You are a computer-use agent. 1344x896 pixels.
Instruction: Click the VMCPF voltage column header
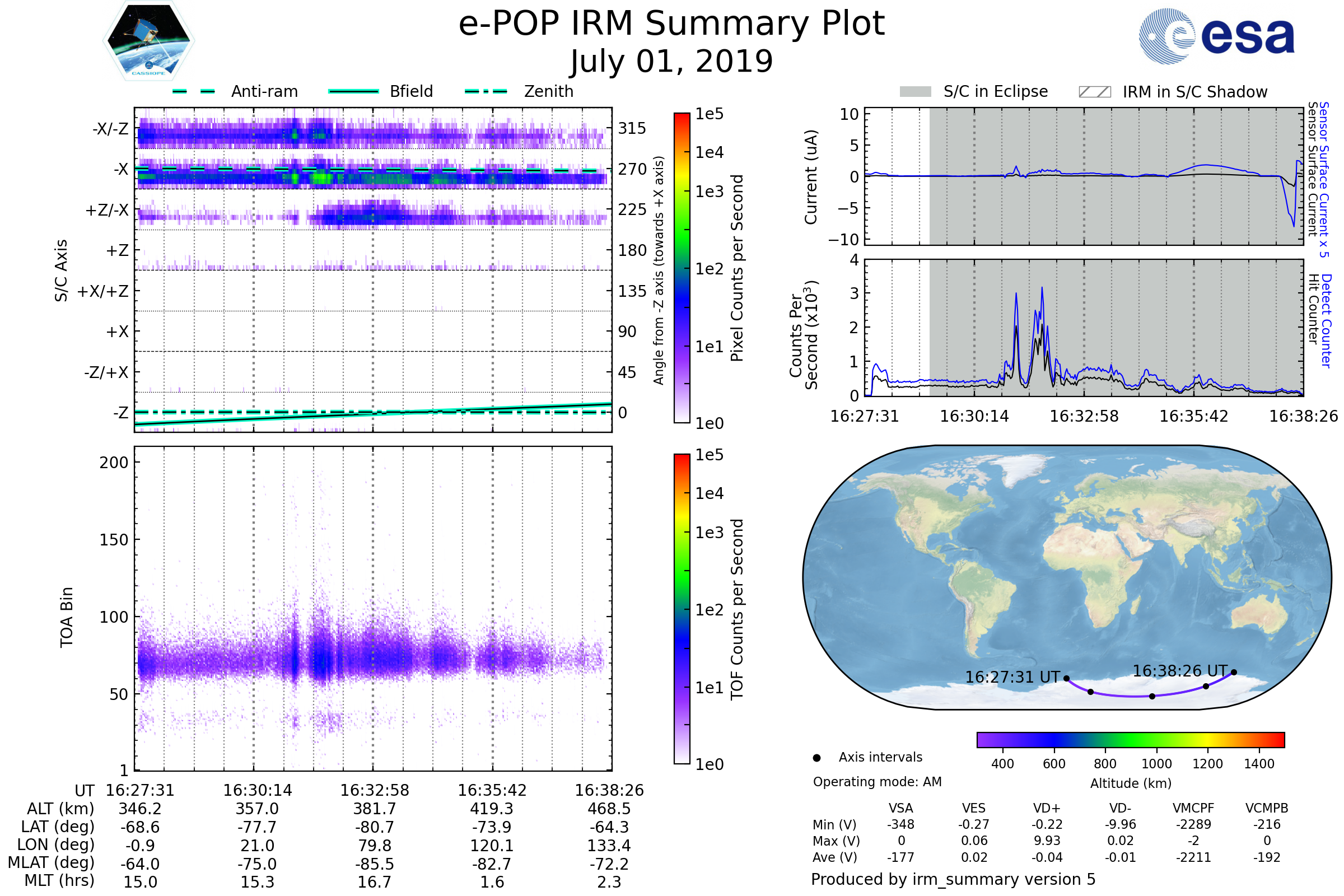(1193, 808)
